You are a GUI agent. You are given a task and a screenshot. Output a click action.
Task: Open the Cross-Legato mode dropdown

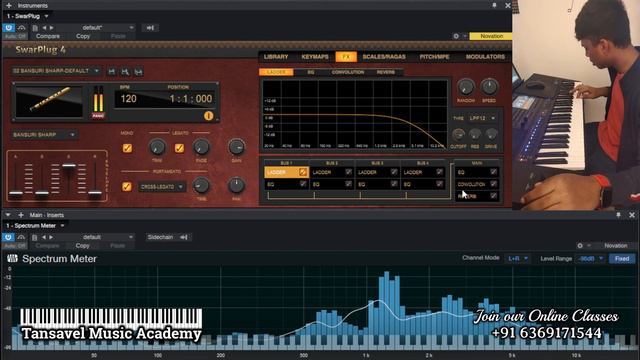click(162, 187)
